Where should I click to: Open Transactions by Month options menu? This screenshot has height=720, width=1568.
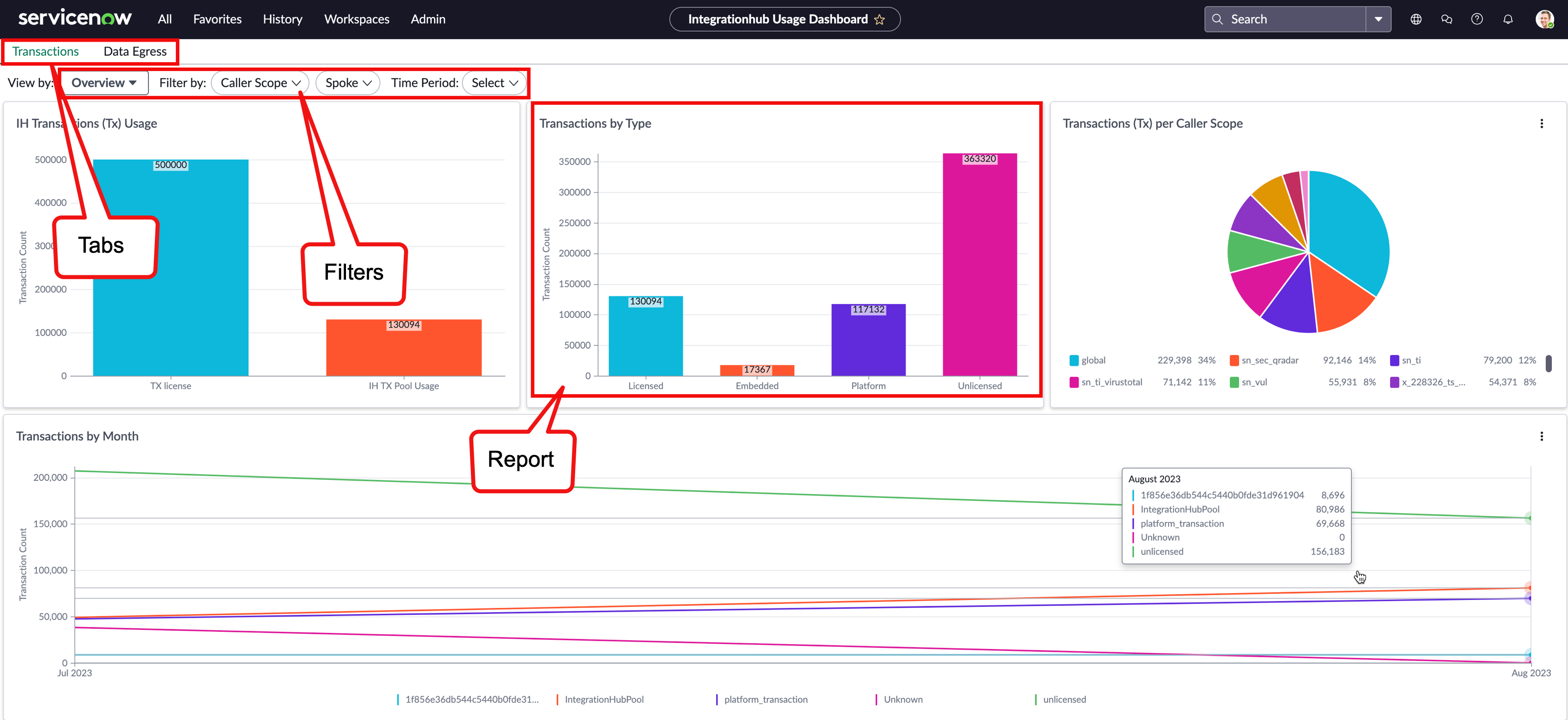click(x=1542, y=436)
